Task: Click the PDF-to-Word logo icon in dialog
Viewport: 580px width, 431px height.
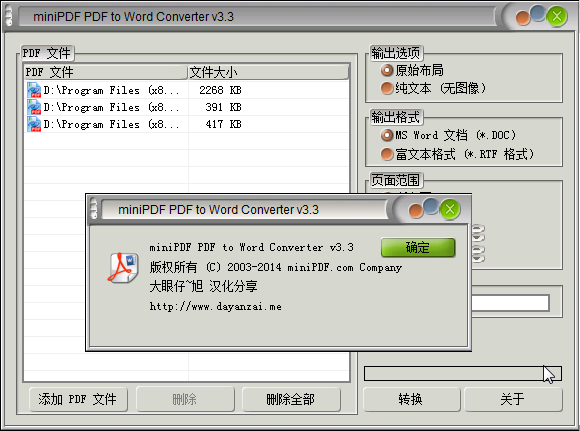Action: (123, 268)
